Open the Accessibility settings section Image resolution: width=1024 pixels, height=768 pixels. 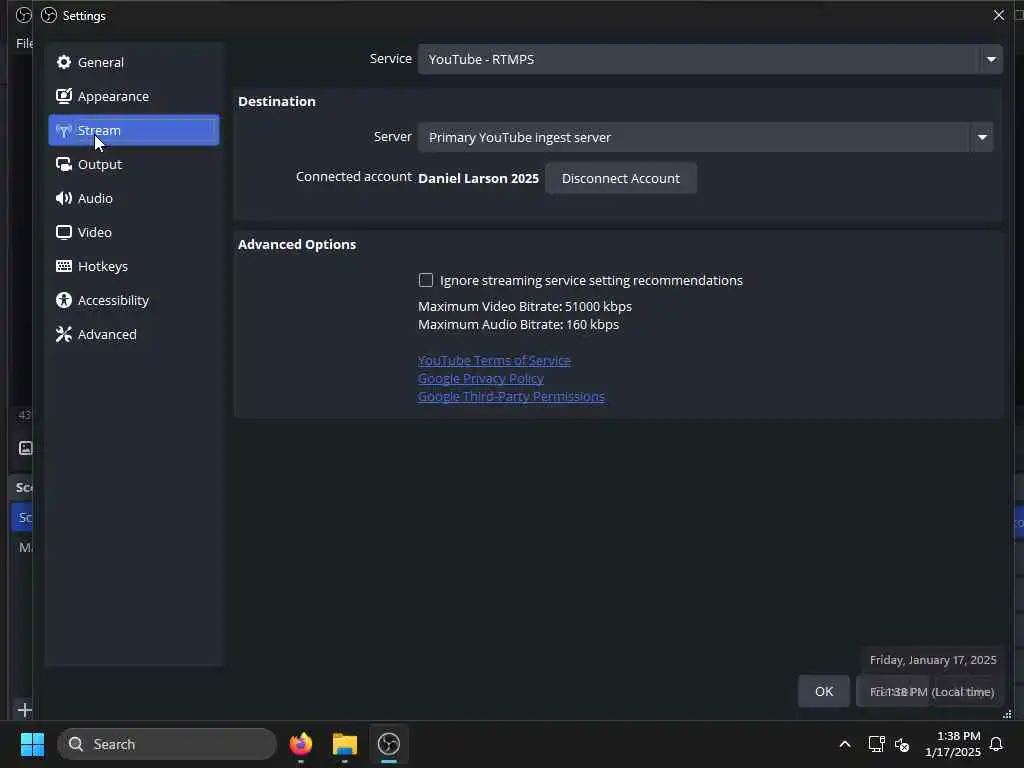tap(134, 300)
